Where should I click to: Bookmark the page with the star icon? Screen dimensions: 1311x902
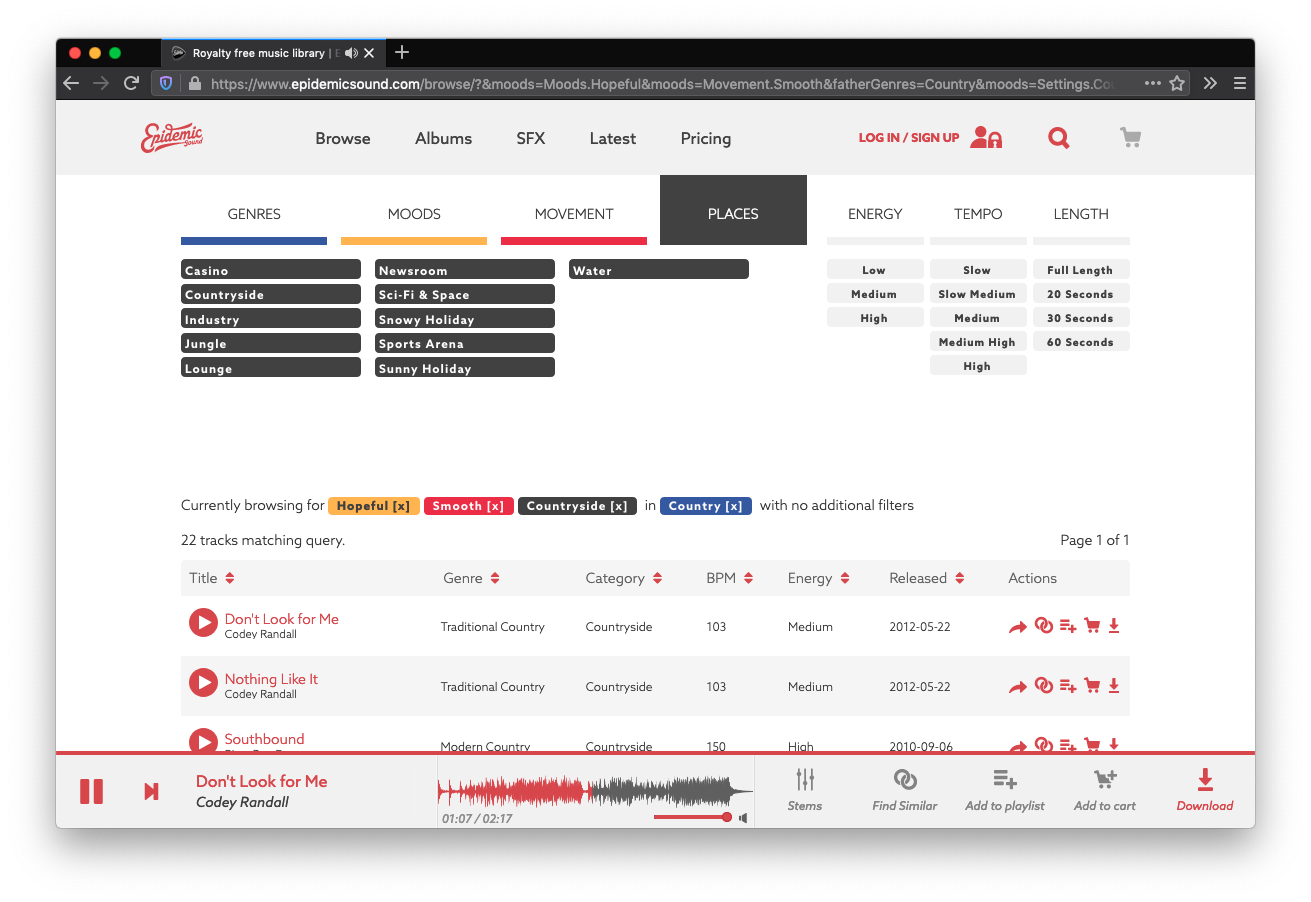tap(1177, 83)
